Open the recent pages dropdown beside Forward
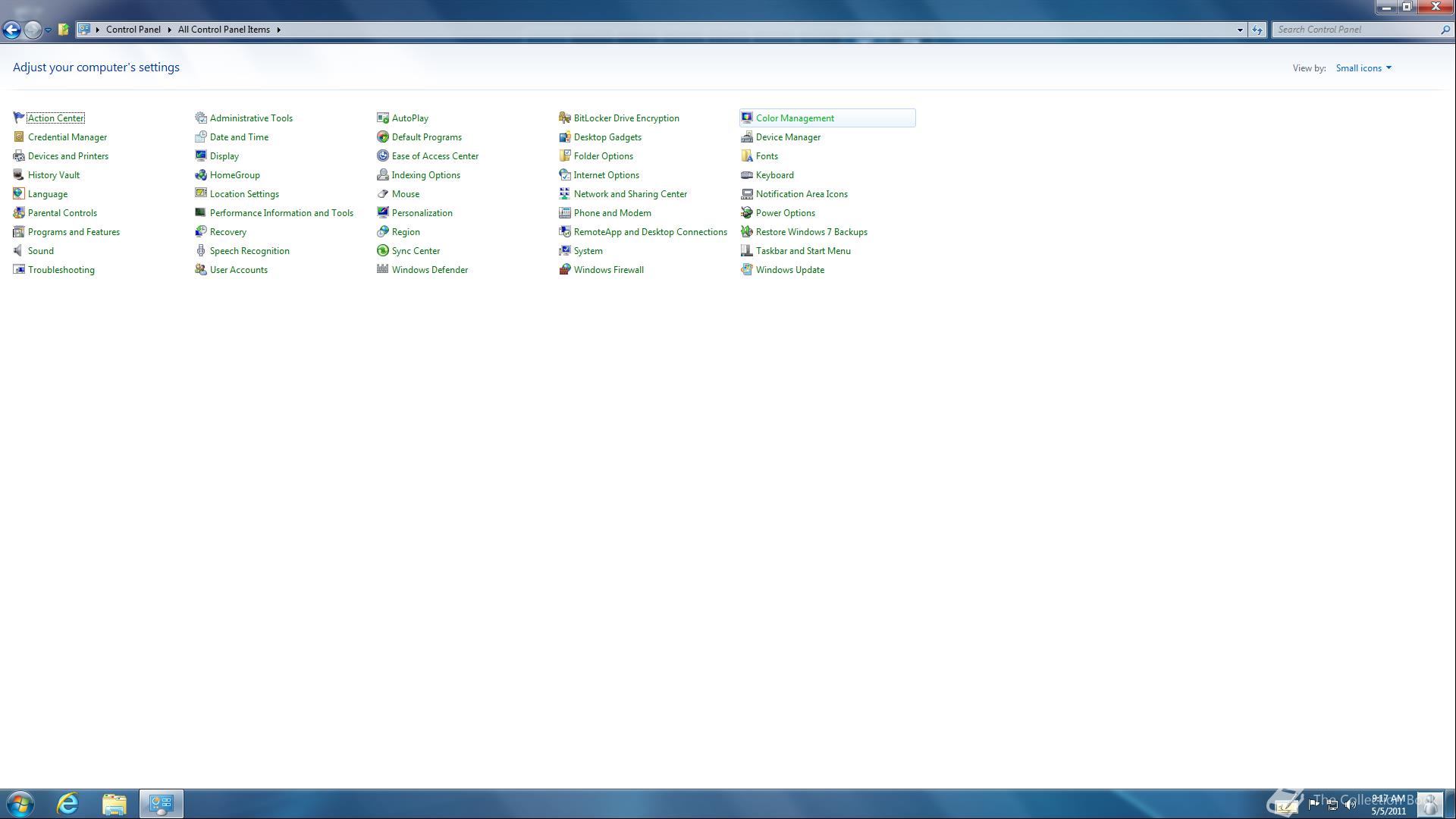Viewport: 1456px width, 819px height. pos(48,30)
